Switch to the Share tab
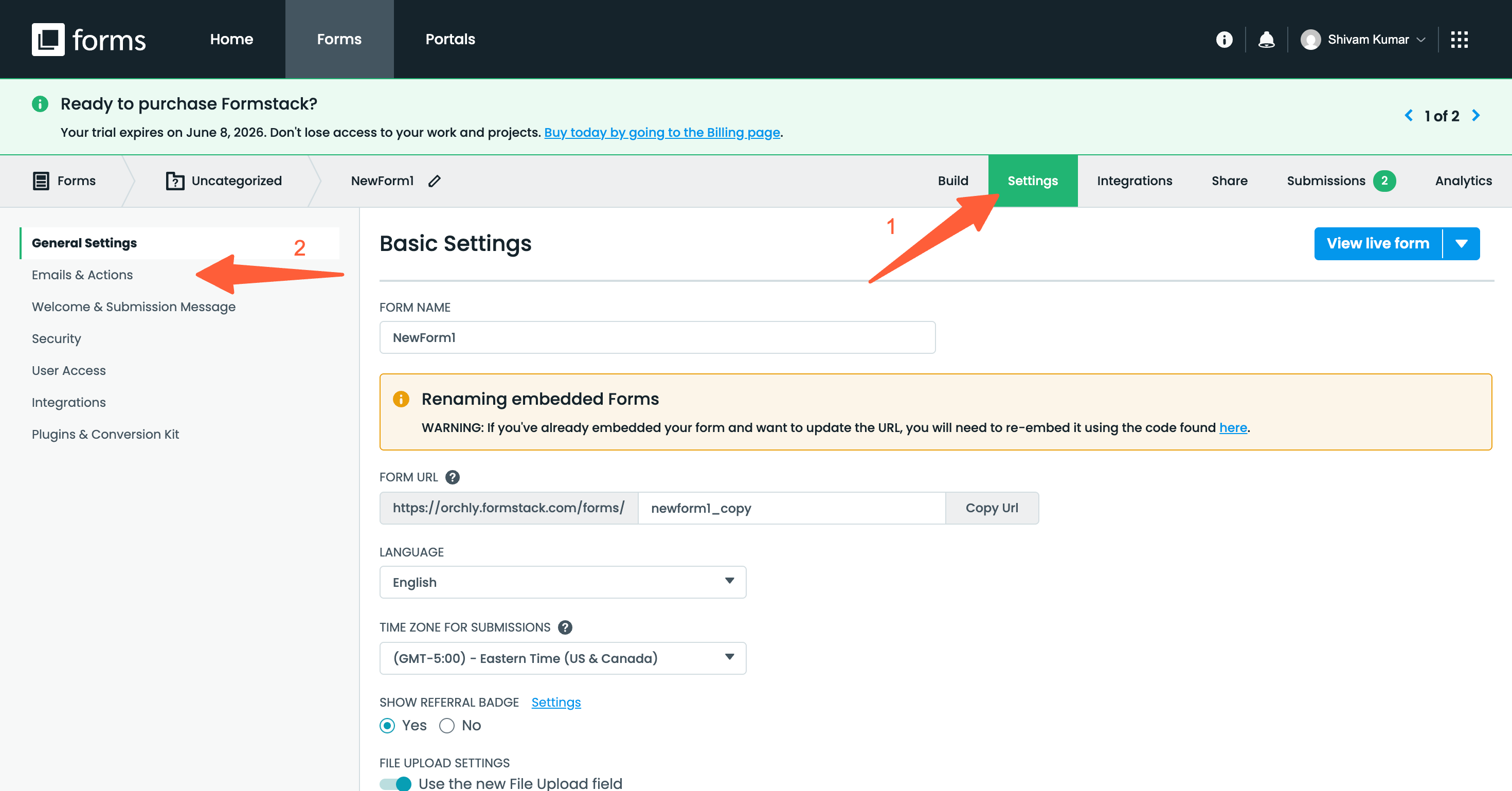The image size is (1512, 791). click(1229, 181)
